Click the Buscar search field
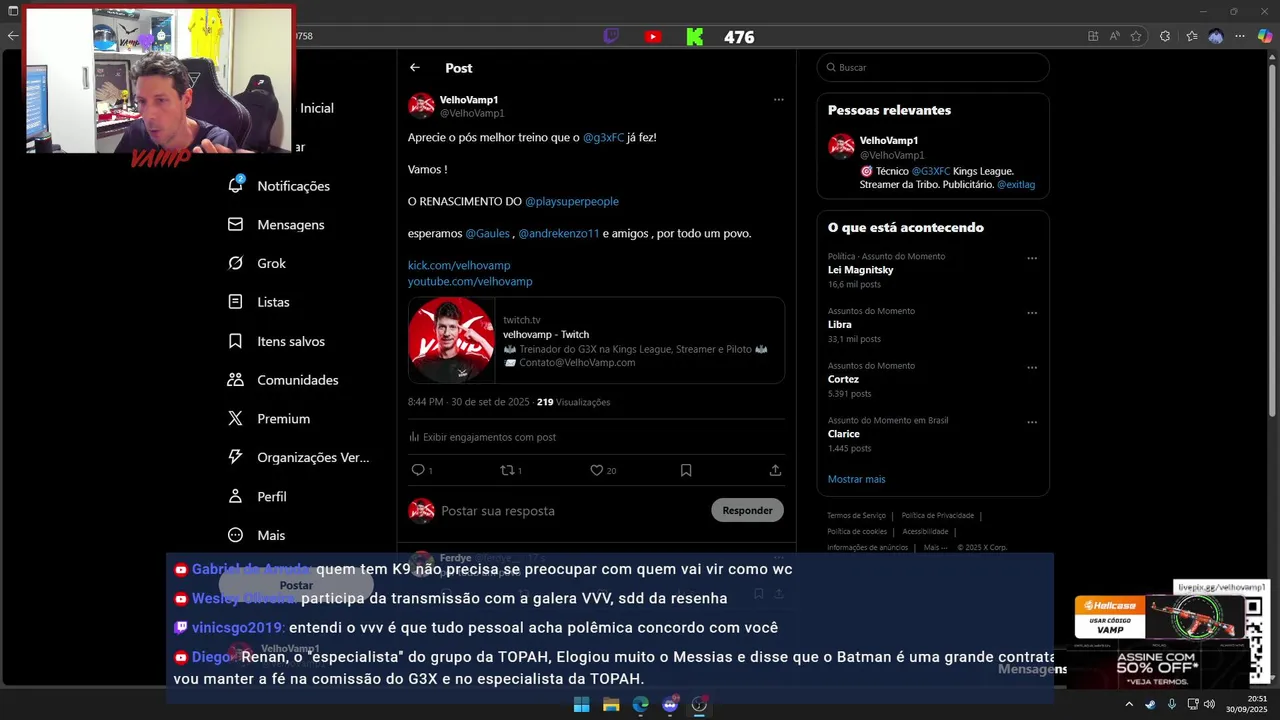 pyautogui.click(x=933, y=67)
